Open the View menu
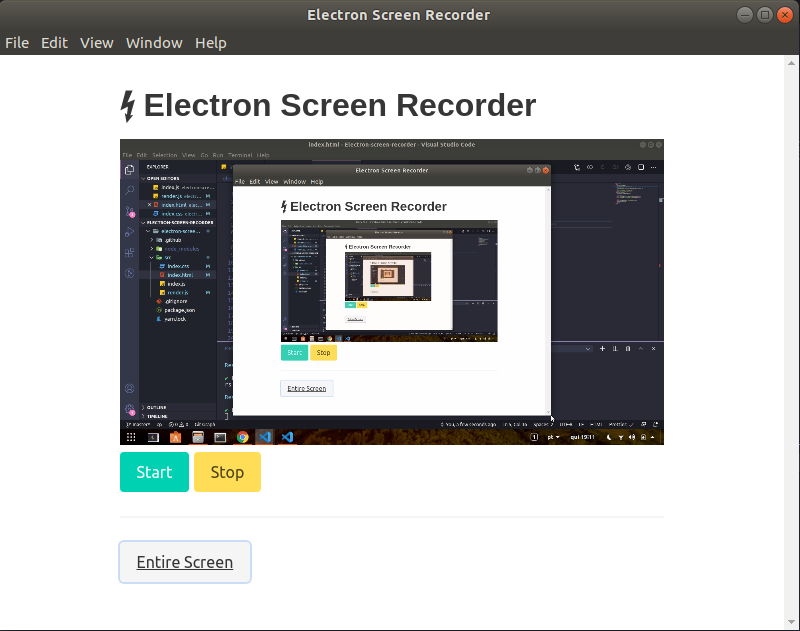The image size is (800, 631). [x=96, y=43]
